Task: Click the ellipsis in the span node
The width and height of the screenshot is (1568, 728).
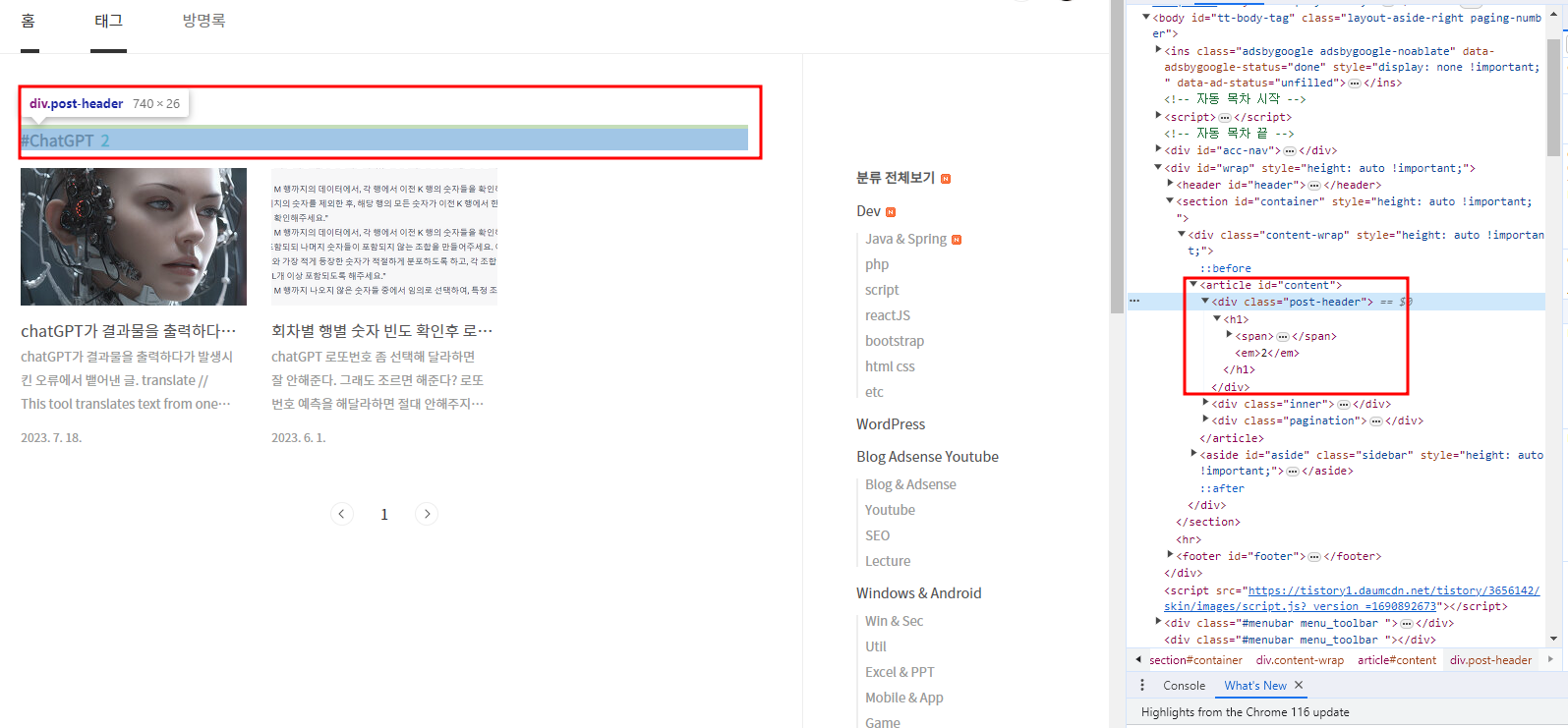Action: [x=1283, y=336]
